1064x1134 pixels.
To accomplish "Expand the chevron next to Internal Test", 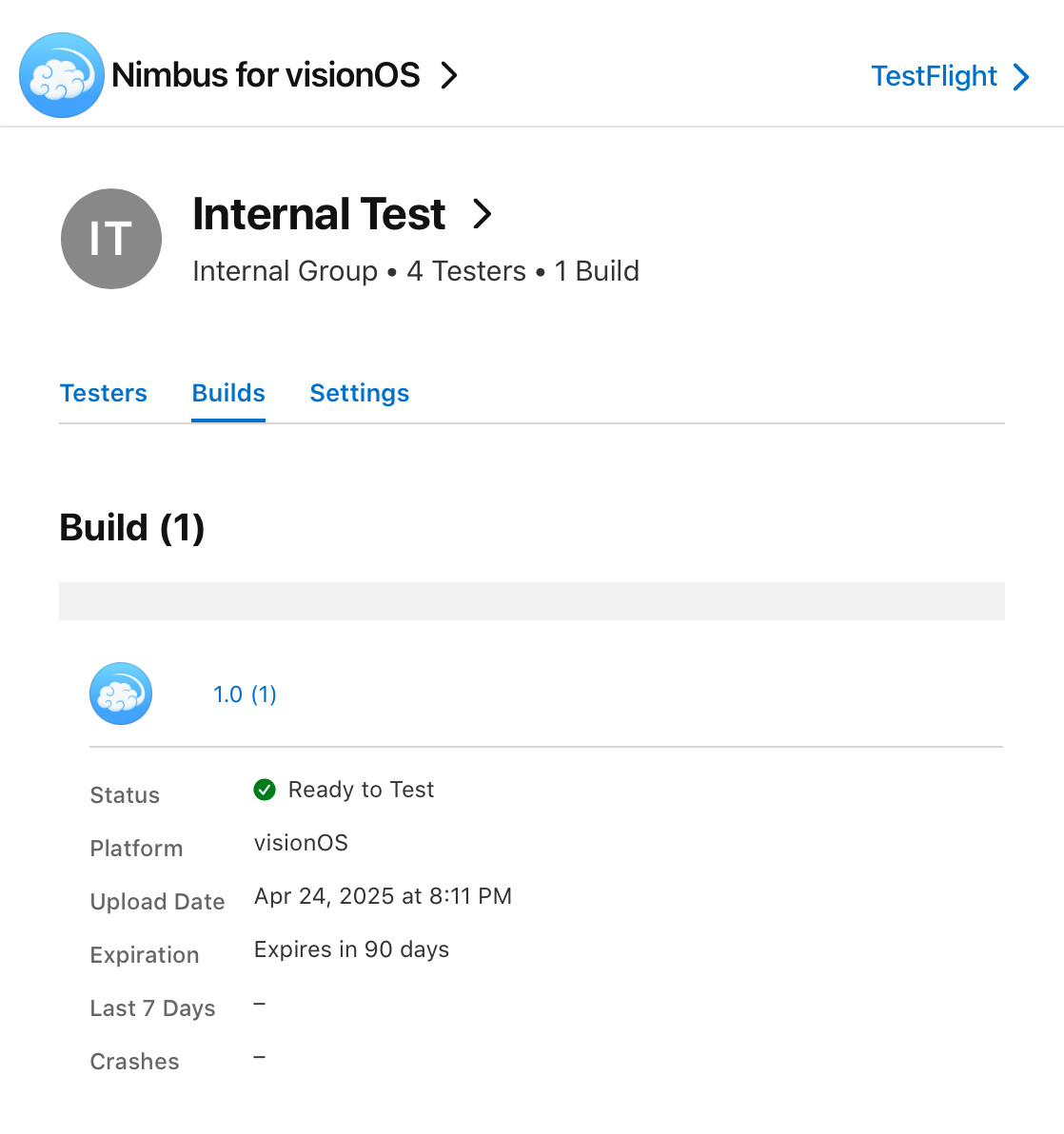I will (483, 214).
